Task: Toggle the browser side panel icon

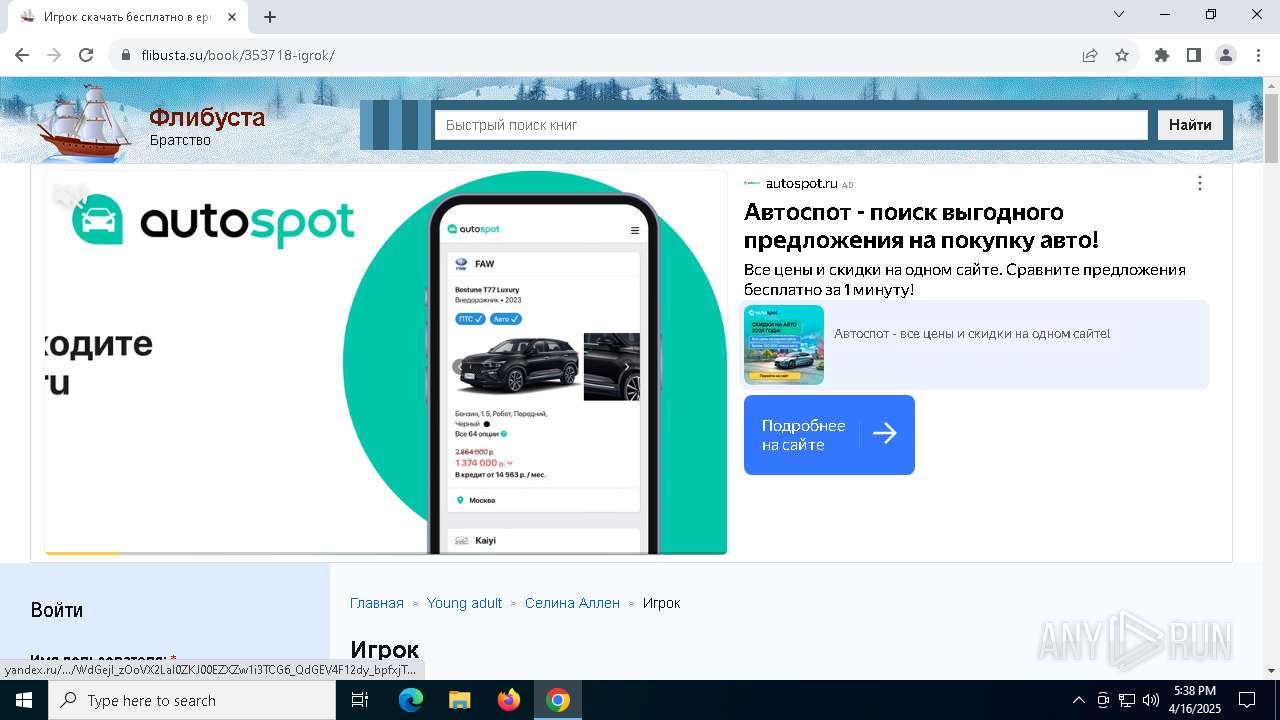Action: (x=1194, y=55)
